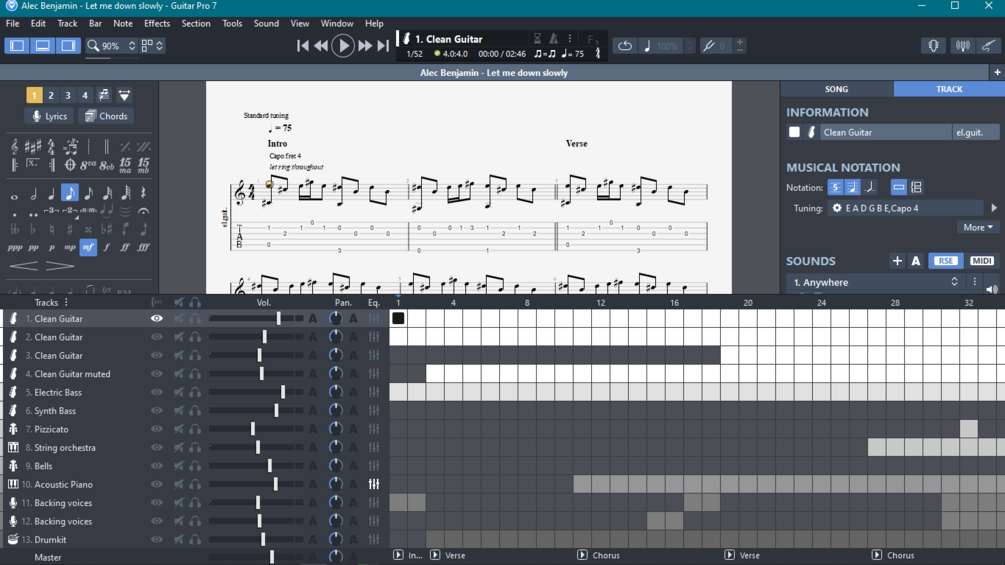Apply the sharp accidental

click(69, 229)
